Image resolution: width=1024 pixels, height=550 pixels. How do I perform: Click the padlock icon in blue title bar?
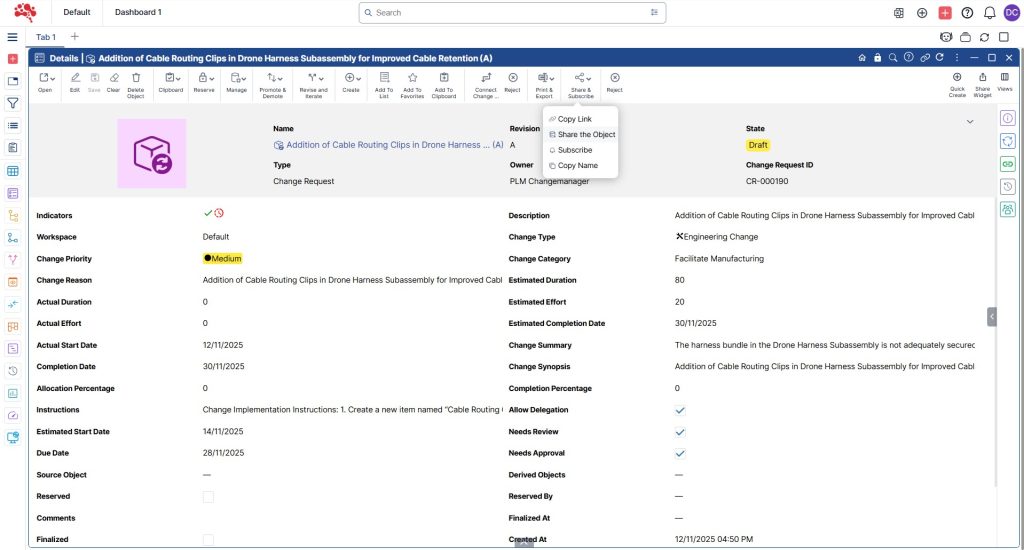pos(878,57)
